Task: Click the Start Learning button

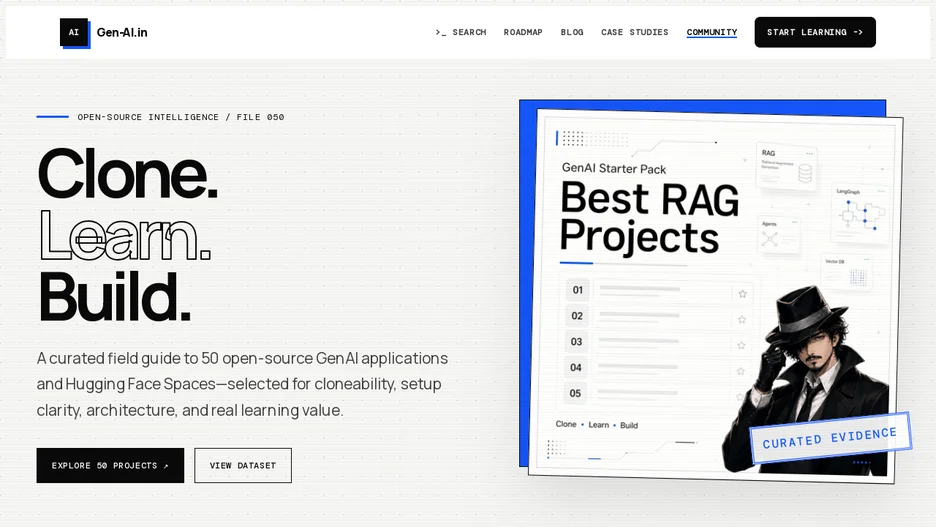Action: pos(815,32)
